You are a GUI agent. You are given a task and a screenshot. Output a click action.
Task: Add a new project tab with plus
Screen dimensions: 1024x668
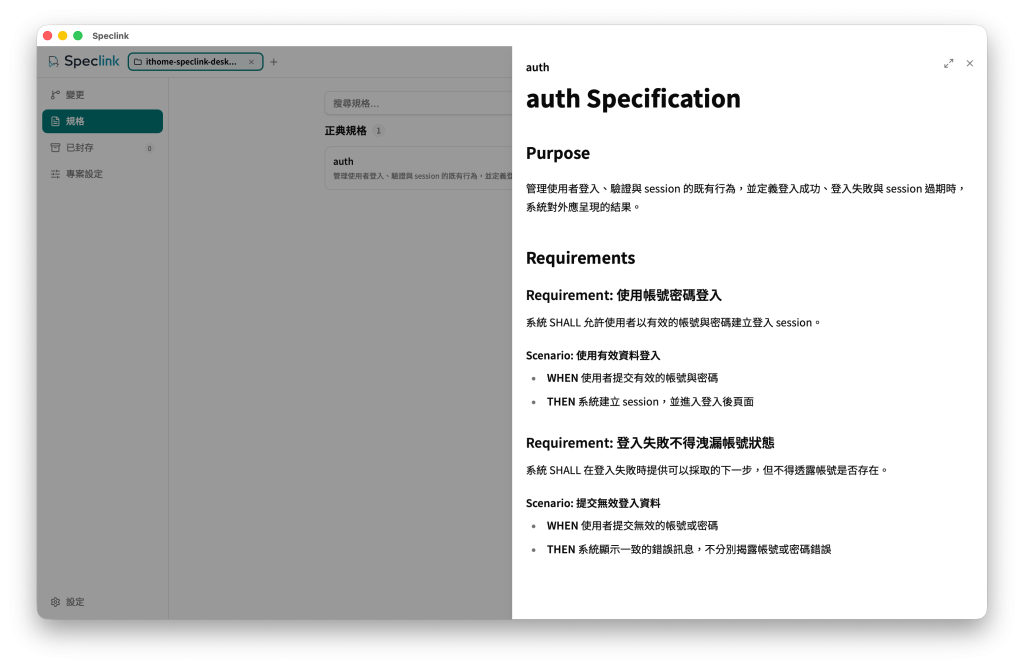click(274, 62)
